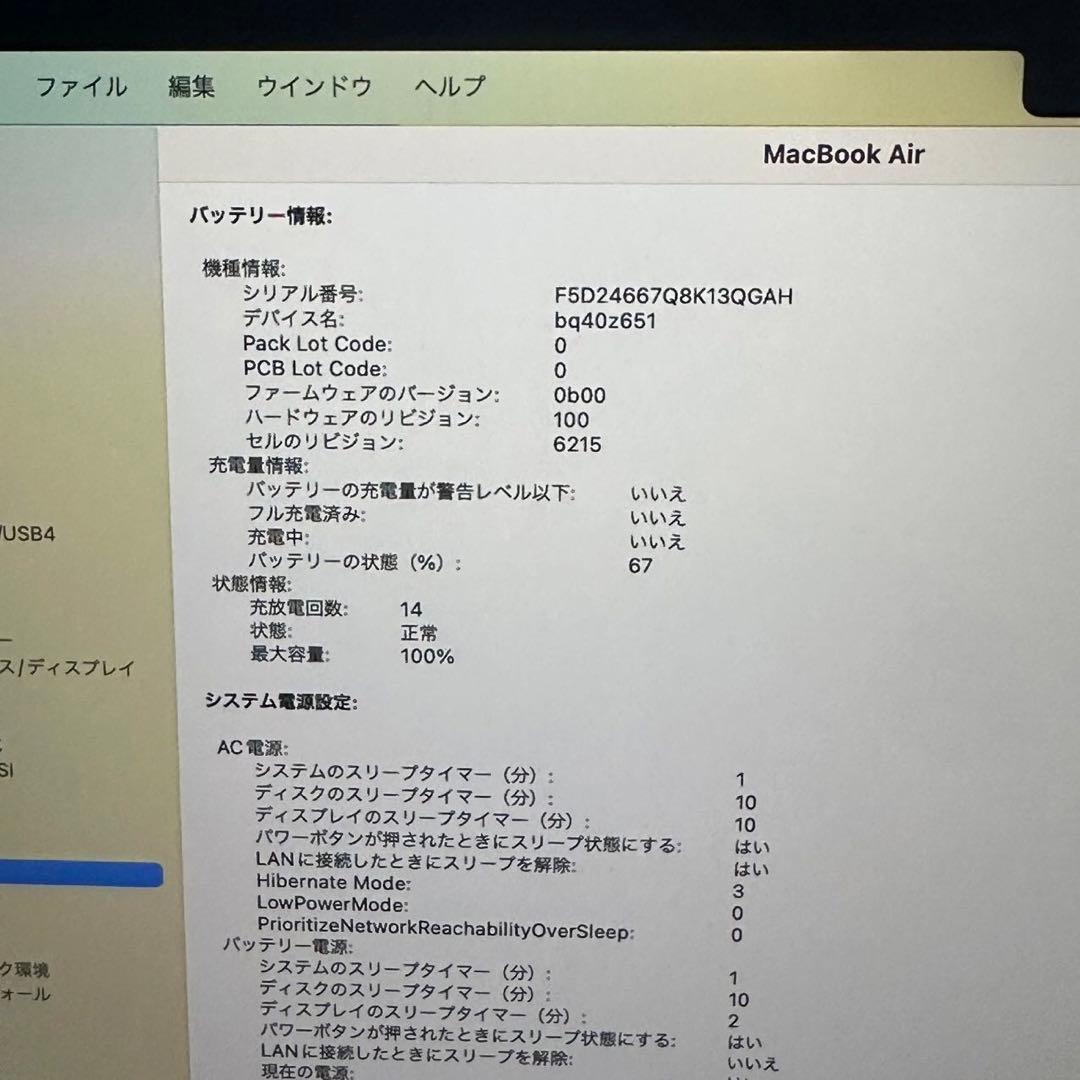Click the バッテリー情報 section heading

tap(262, 214)
